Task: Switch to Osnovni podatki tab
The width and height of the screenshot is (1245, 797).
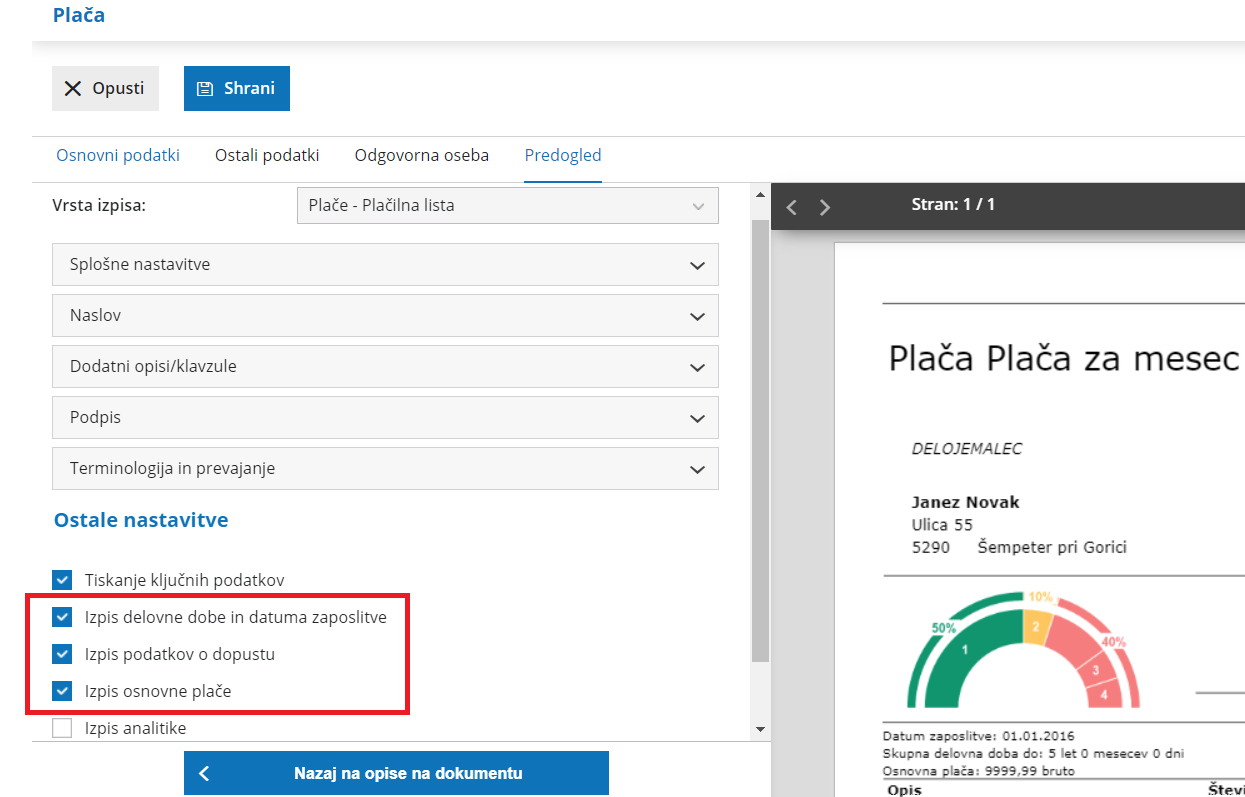Action: coord(118,155)
